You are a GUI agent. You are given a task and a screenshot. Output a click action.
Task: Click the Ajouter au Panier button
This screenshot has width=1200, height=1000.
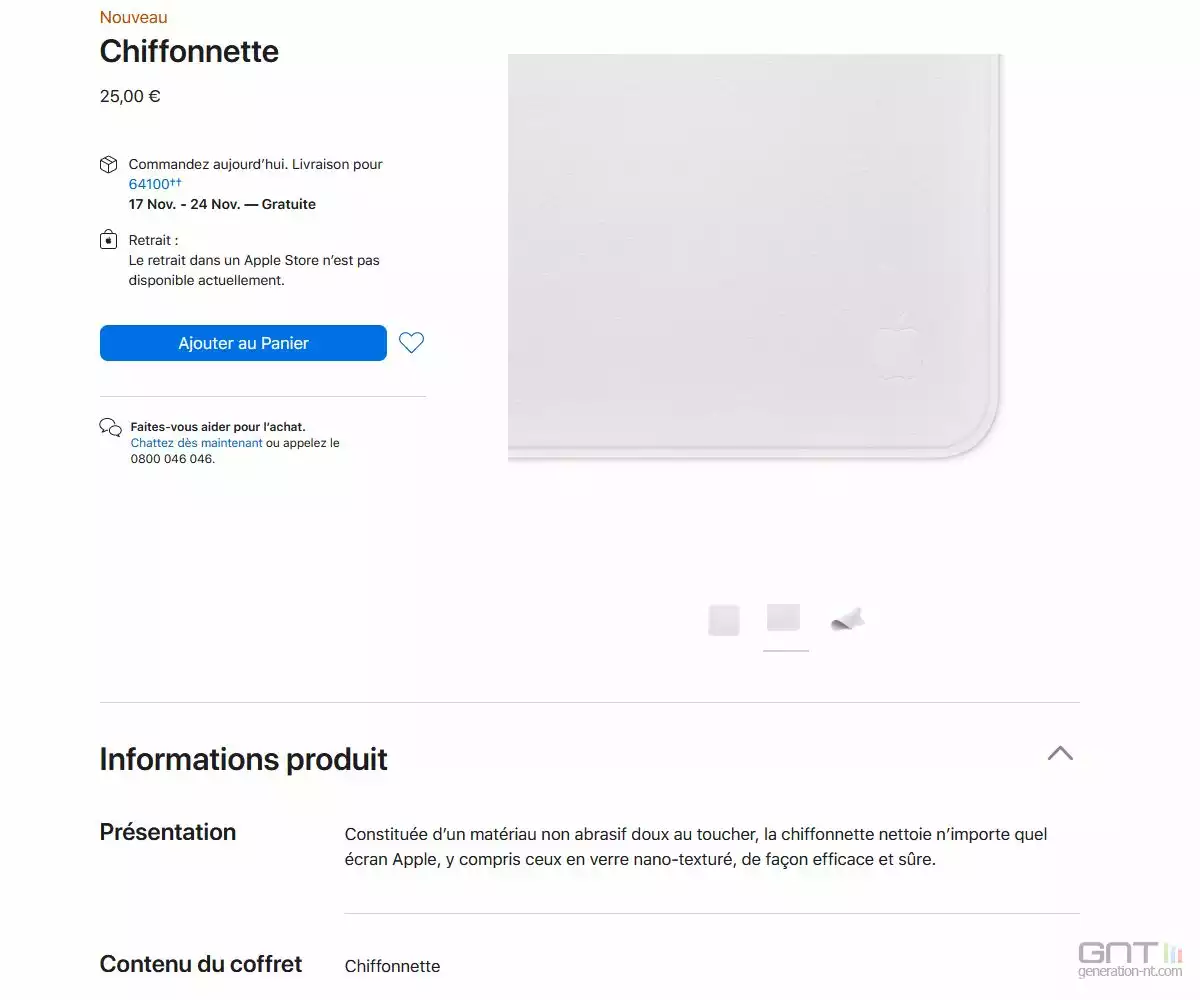(243, 343)
